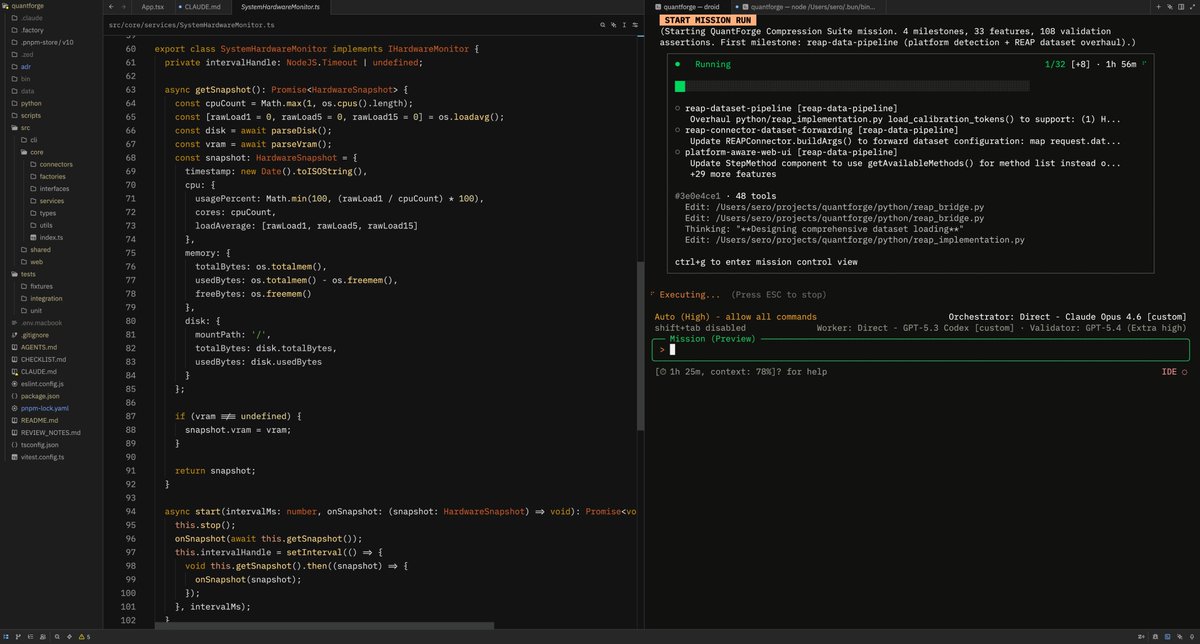Viewport: 1200px width, 644px height.
Task: Open pnpm-lock.yaml in the file tree
Action: coord(45,408)
